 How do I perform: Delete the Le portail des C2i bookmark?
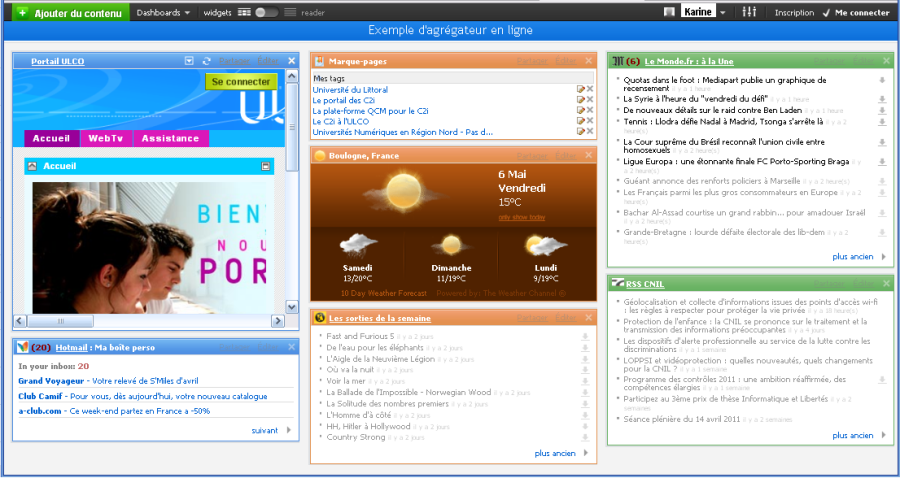pyautogui.click(x=590, y=100)
